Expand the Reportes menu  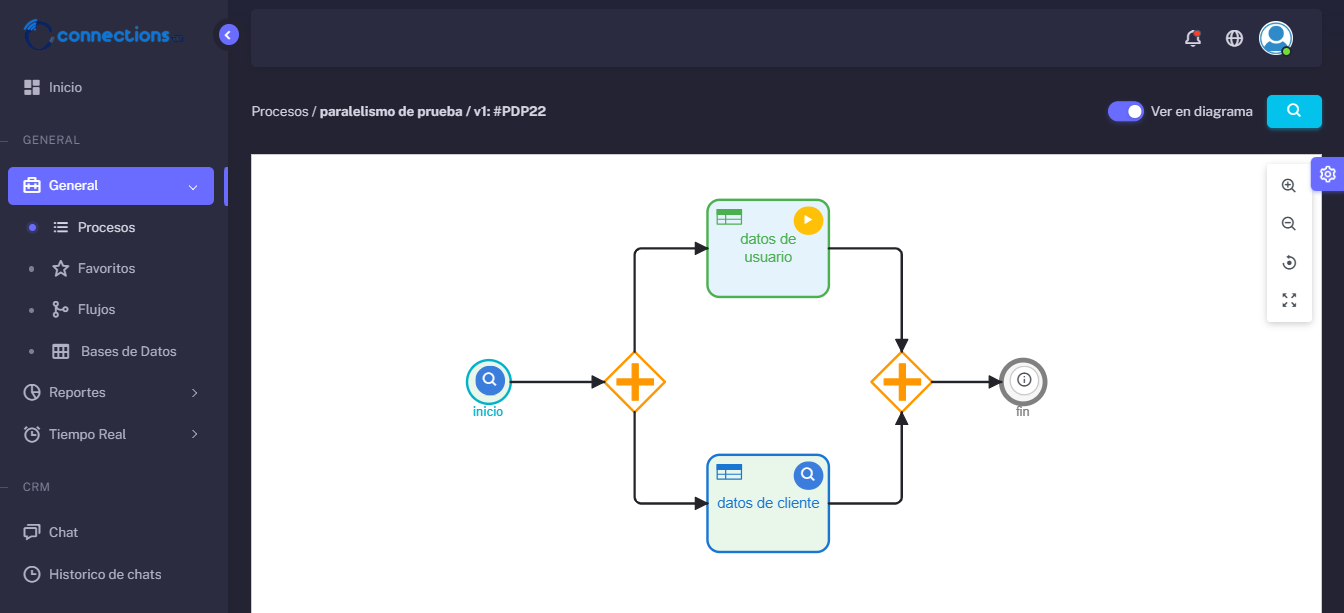[111, 393]
